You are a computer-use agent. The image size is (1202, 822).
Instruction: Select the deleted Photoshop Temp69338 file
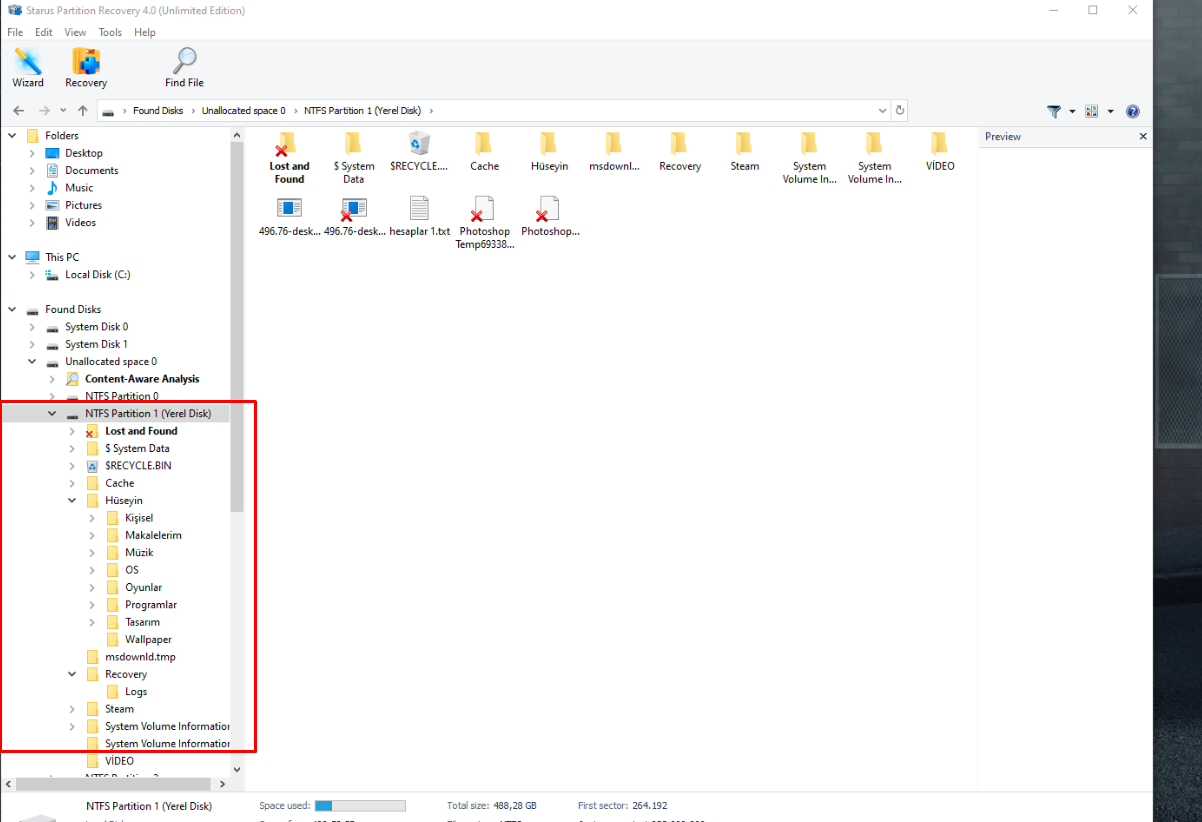point(485,223)
